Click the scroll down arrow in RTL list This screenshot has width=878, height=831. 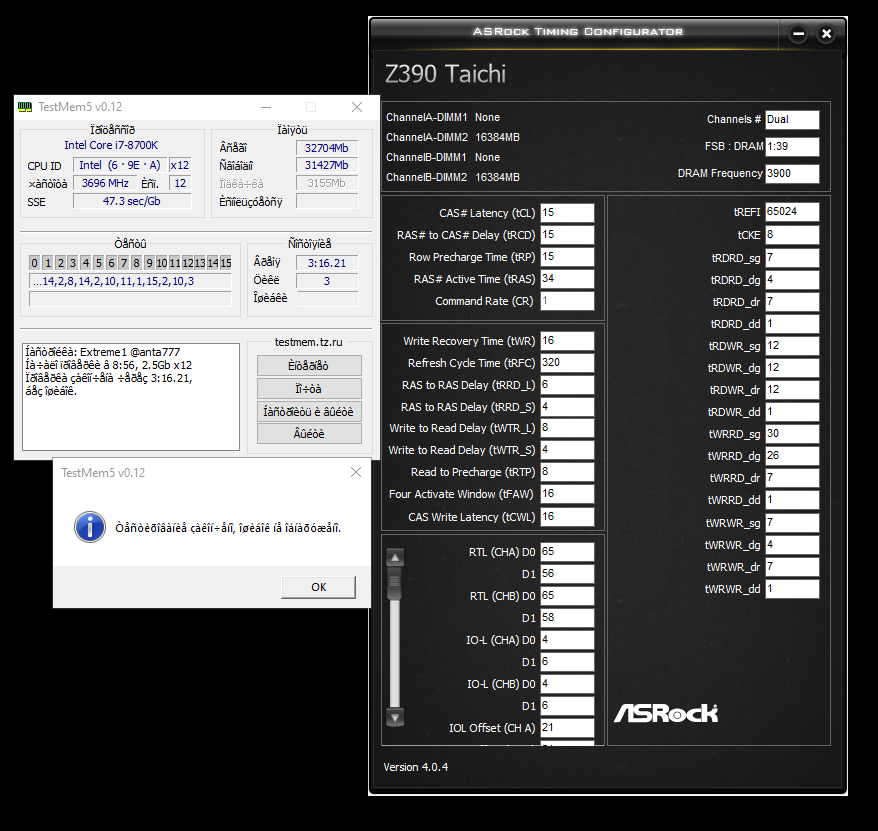click(x=395, y=717)
